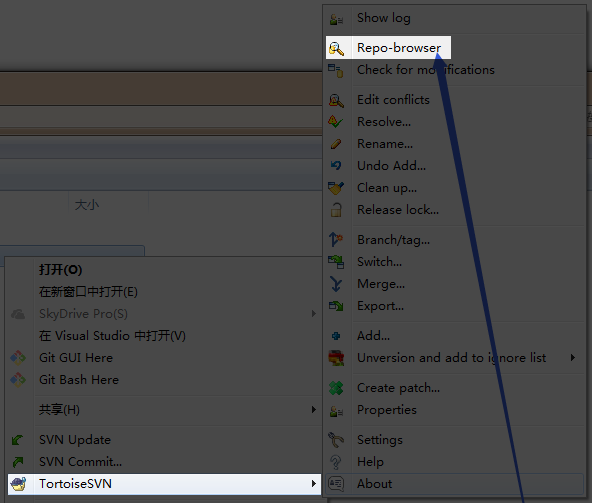This screenshot has height=503, width=592.
Task: Click the Merge icon
Action: tap(336, 284)
